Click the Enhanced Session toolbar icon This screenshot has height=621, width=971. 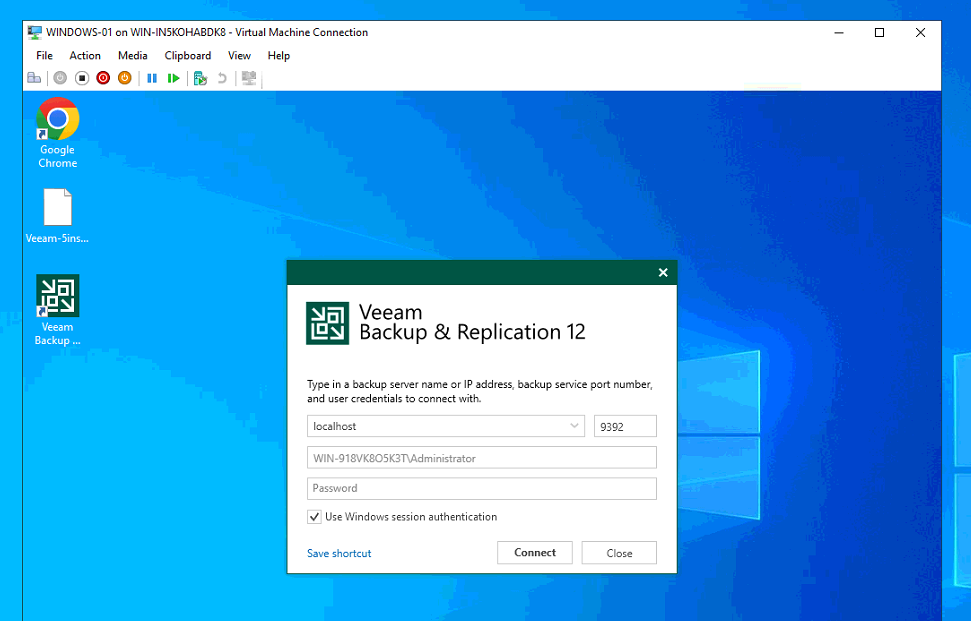pyautogui.click(x=249, y=78)
